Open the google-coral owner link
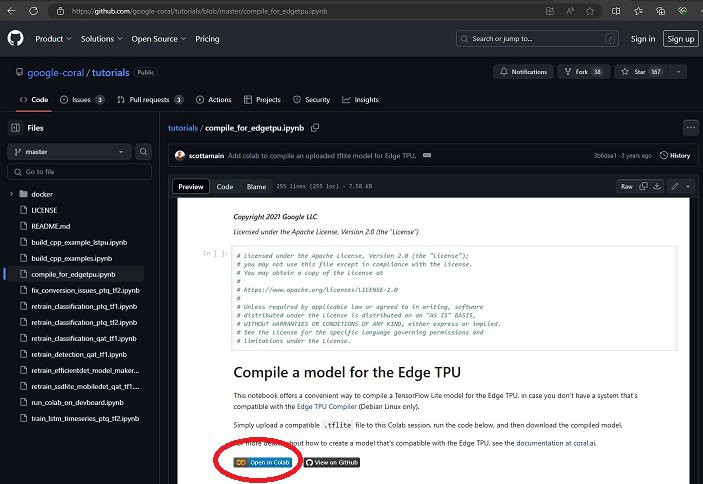The height and width of the screenshot is (484, 703). click(56, 73)
